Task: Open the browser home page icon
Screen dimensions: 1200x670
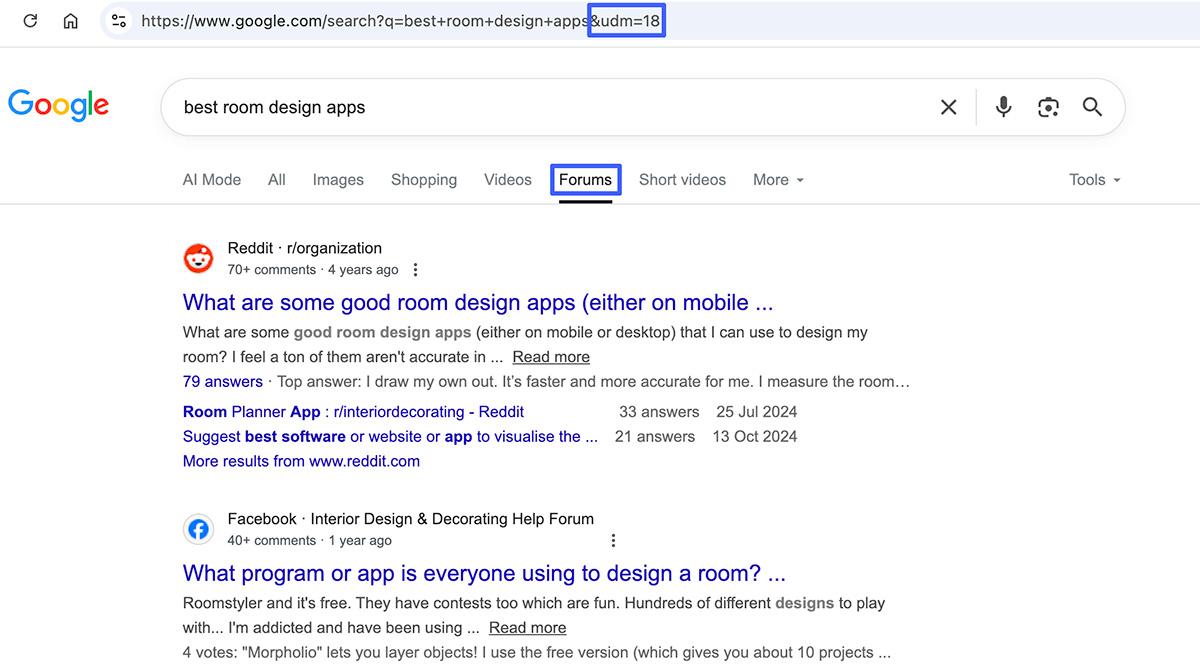Action: (x=70, y=20)
